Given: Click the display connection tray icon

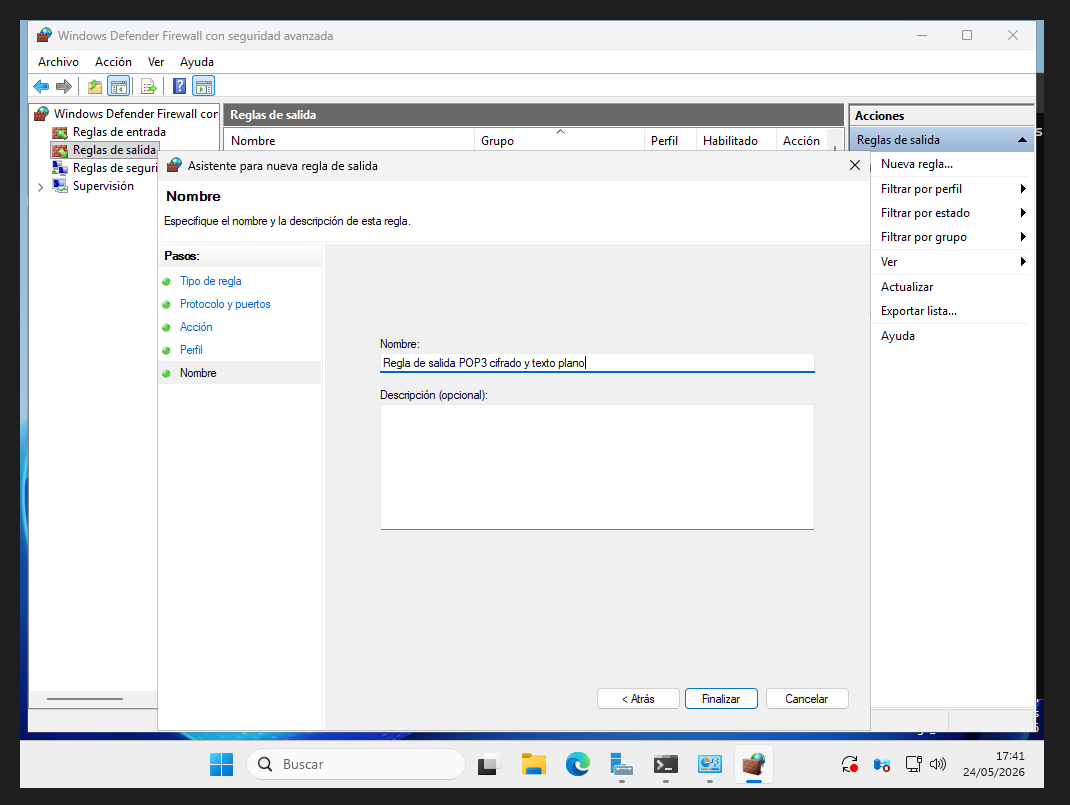Looking at the screenshot, I should (914, 765).
